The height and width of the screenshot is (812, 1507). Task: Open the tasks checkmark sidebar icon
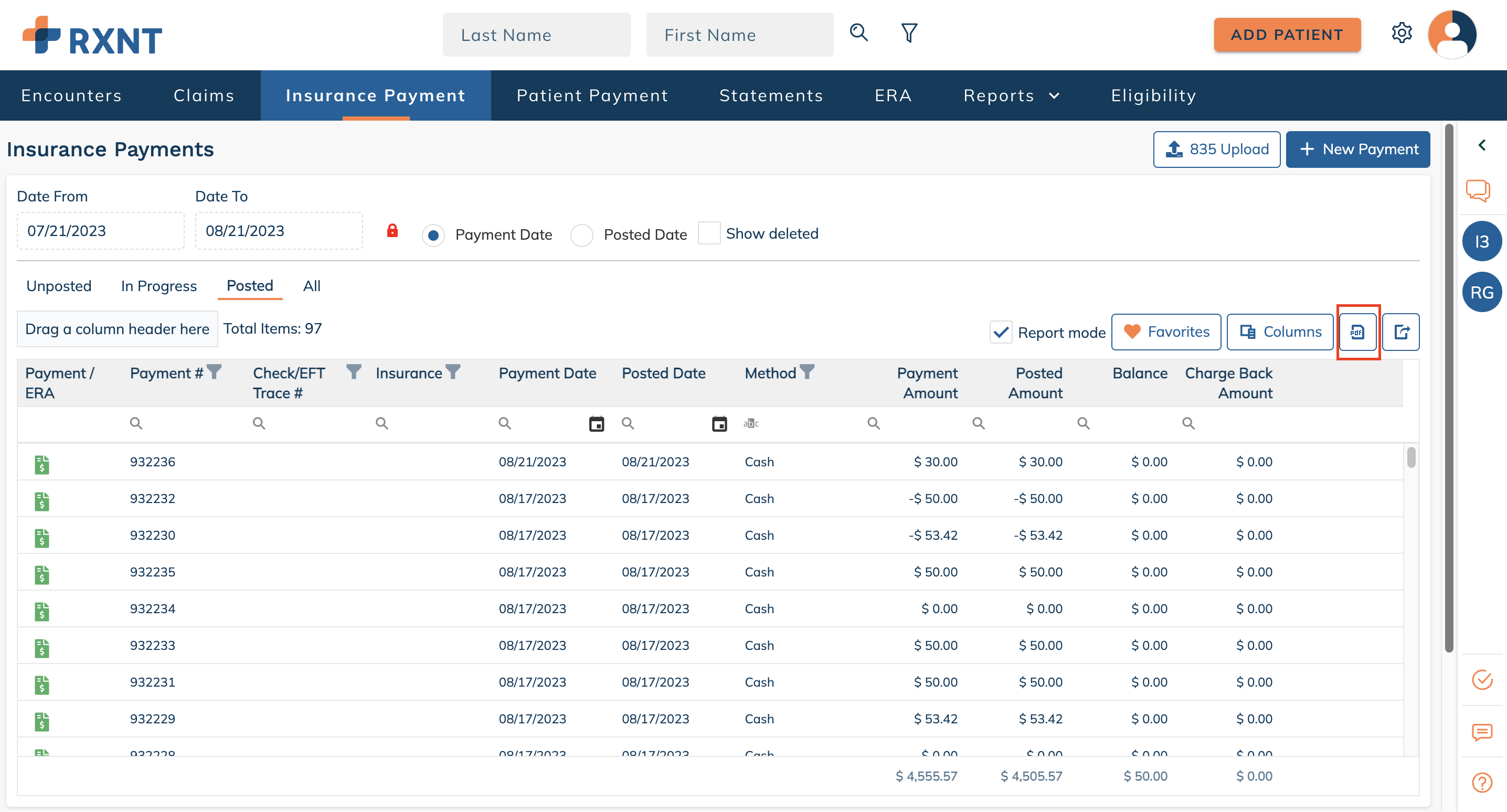(x=1482, y=680)
